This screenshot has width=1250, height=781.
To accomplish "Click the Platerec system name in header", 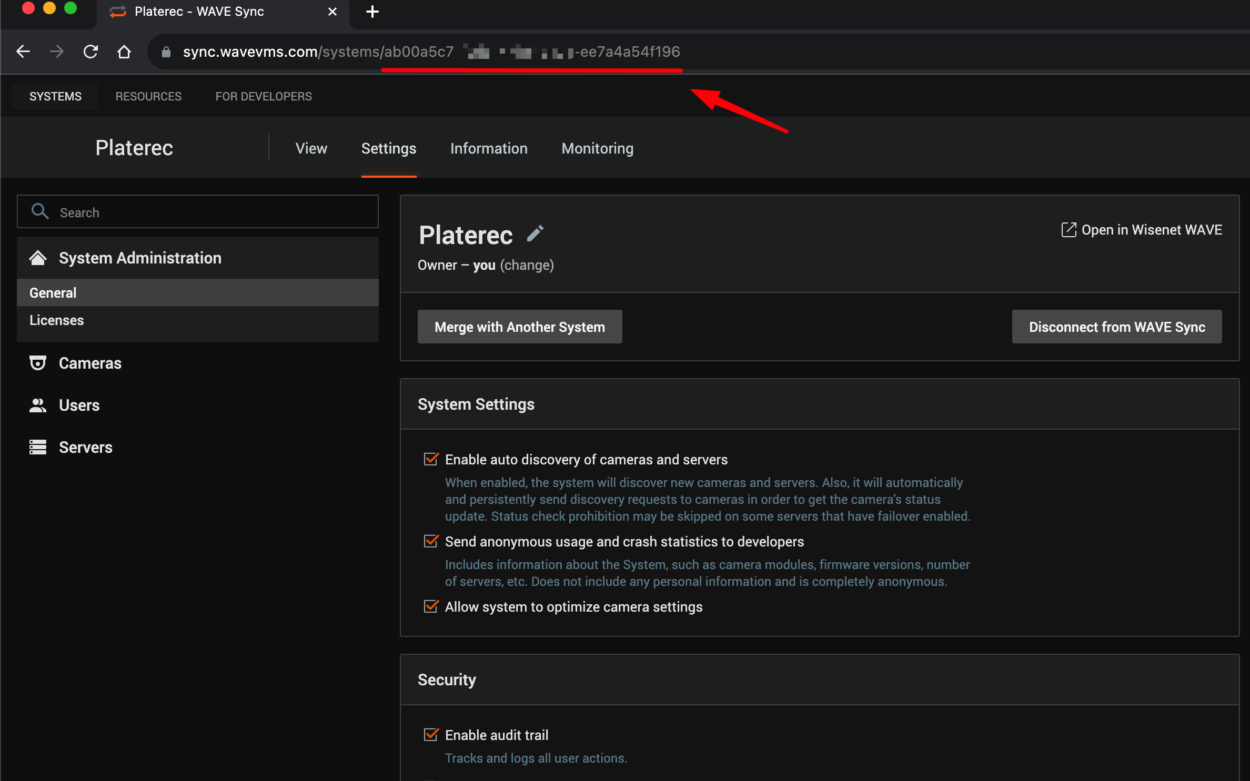I will (134, 148).
